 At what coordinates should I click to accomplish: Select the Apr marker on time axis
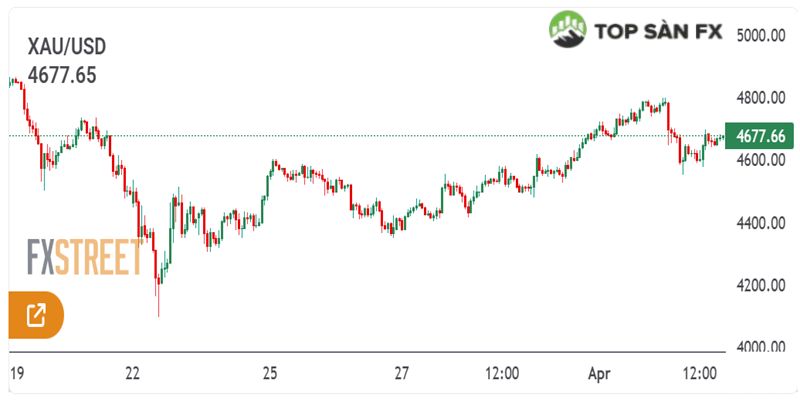coord(600,373)
